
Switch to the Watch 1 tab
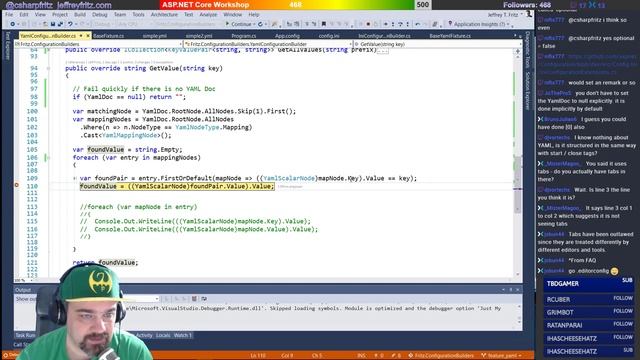click(182, 336)
